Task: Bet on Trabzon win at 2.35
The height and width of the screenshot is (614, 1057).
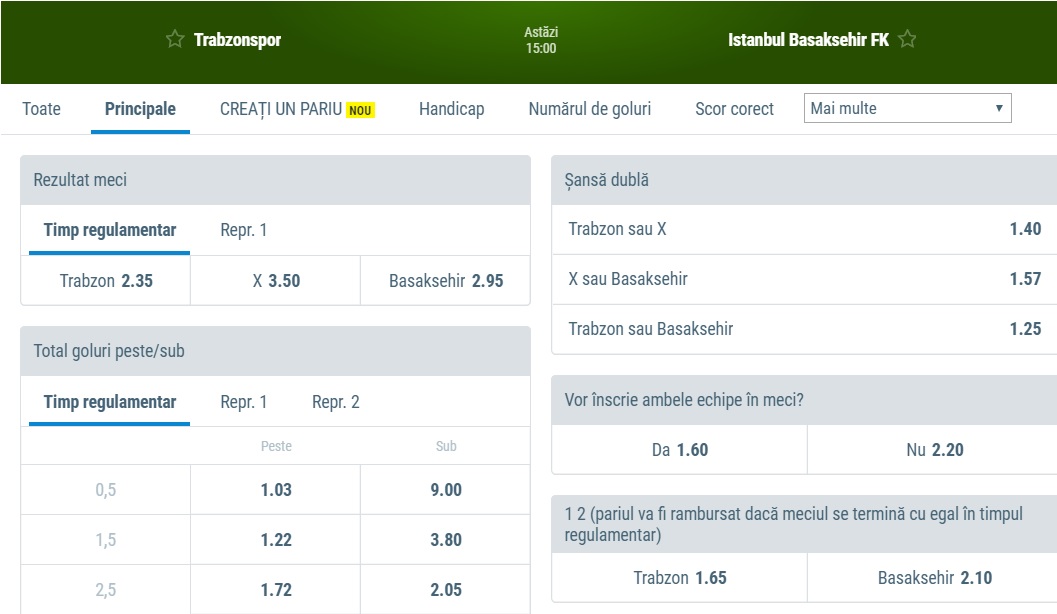Action: (x=106, y=281)
